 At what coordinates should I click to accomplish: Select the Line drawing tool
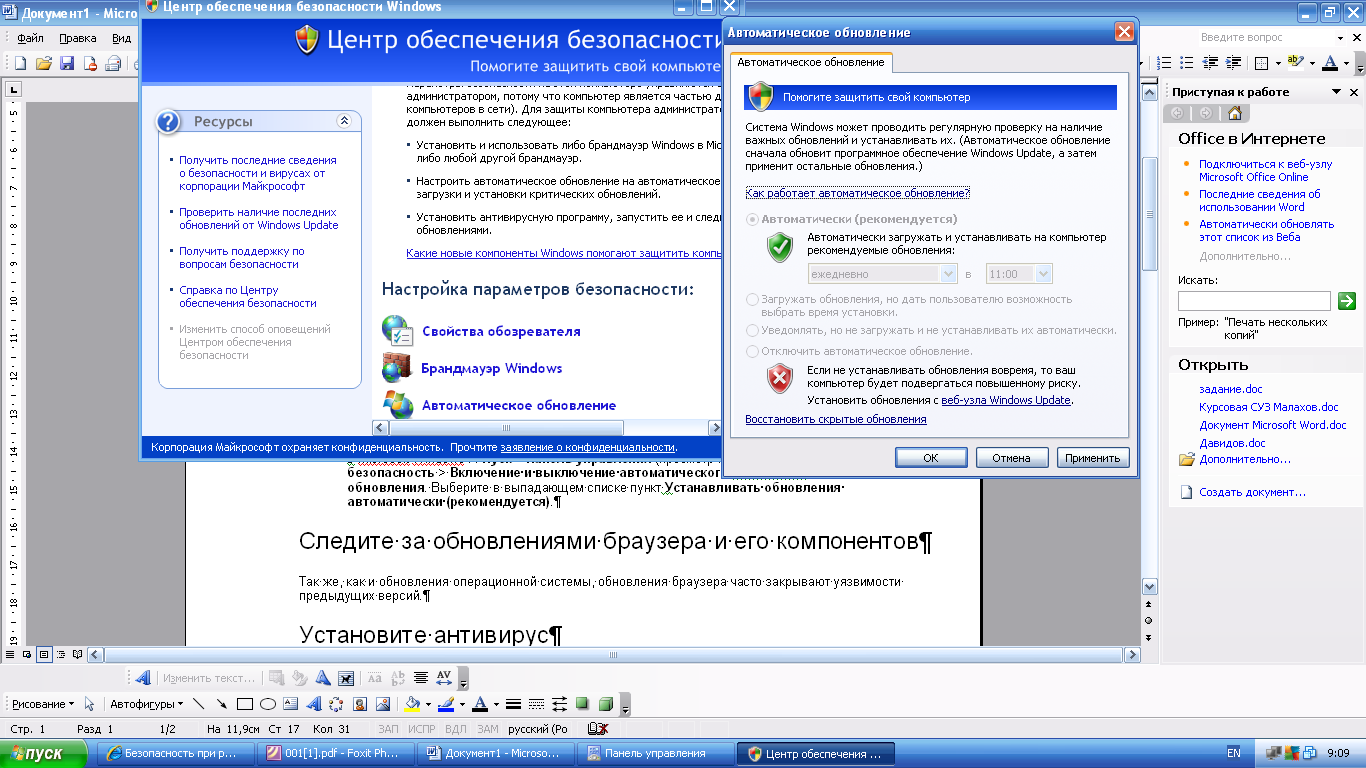(199, 704)
